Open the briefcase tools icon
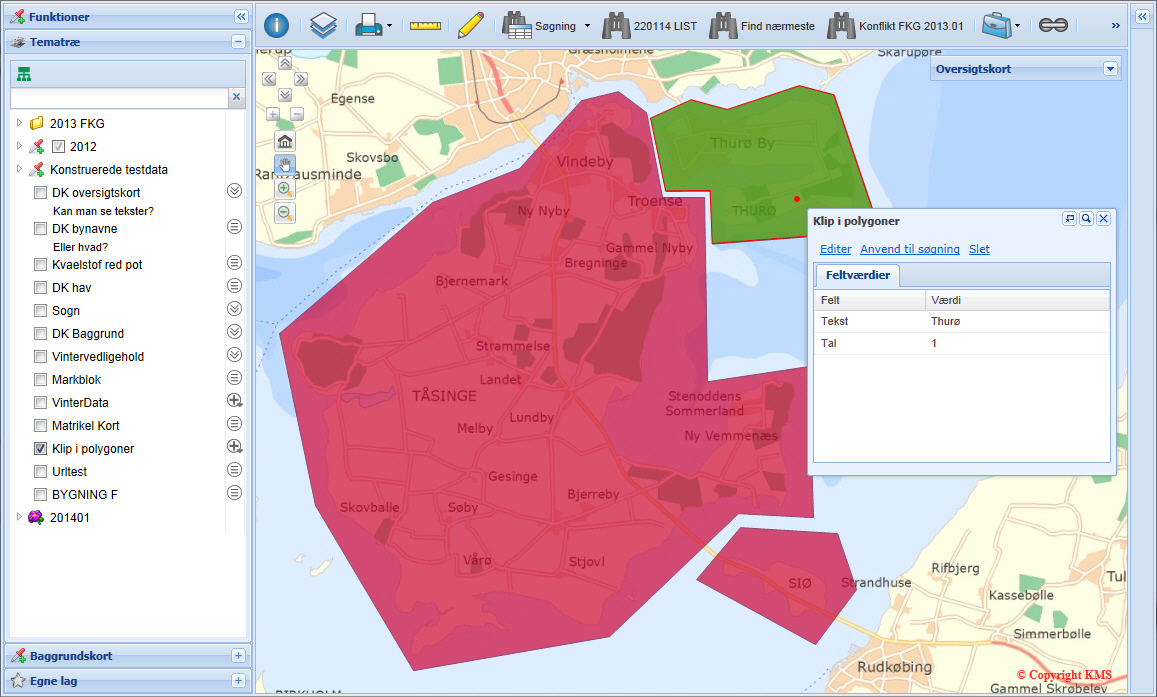 coord(996,26)
